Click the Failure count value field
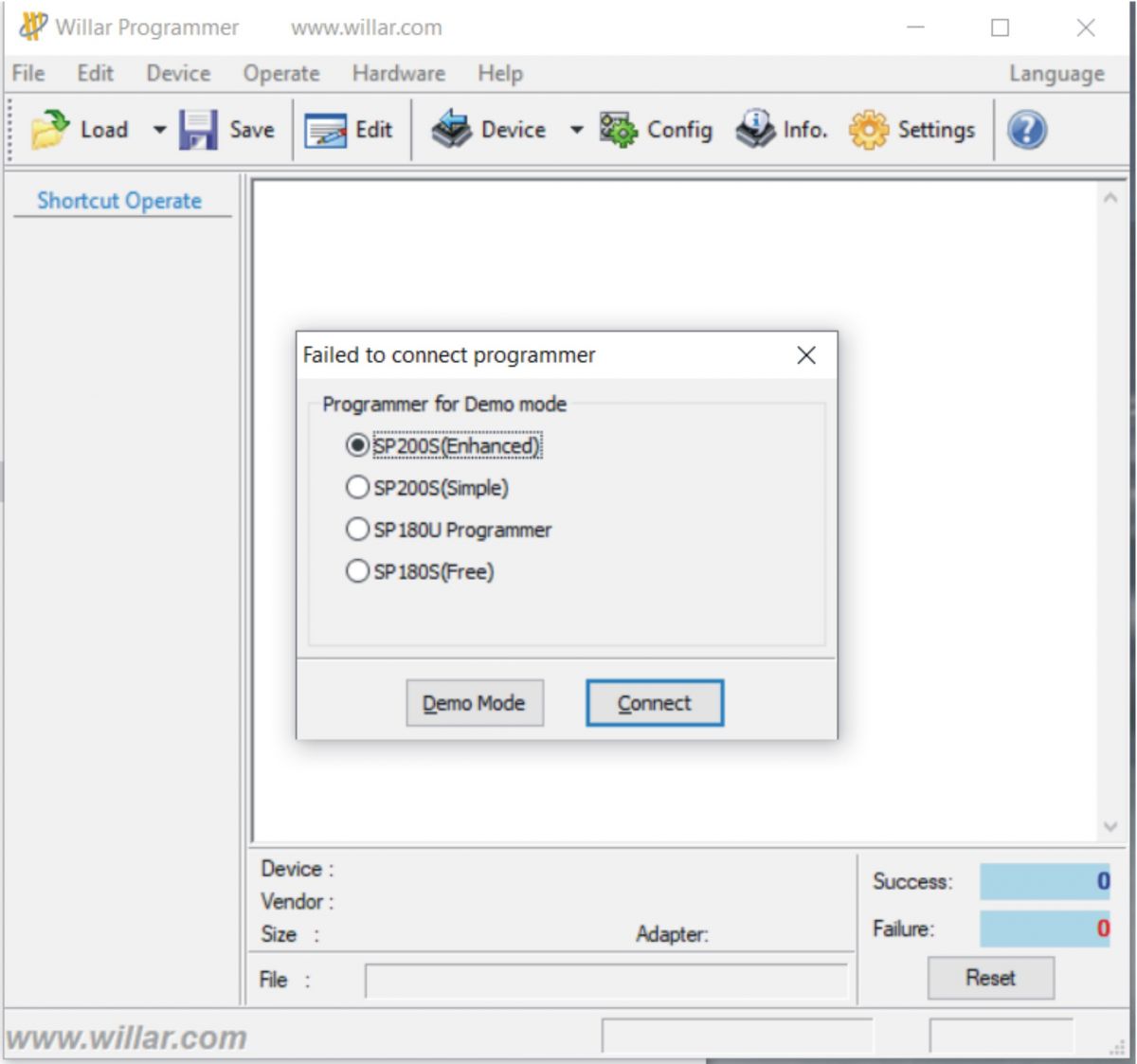This screenshot has height=1064, width=1137. point(1045,929)
